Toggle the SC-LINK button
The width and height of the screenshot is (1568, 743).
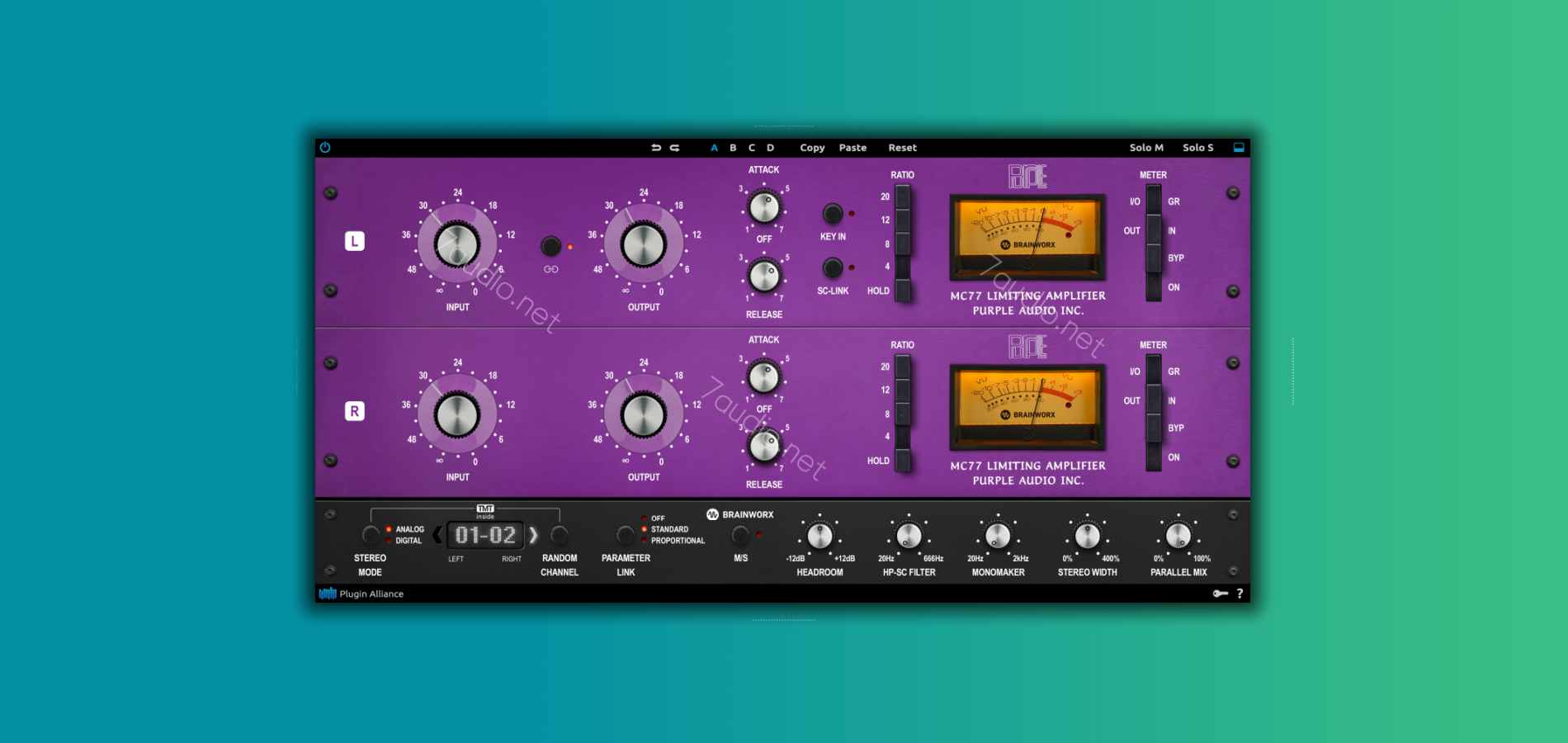tap(833, 267)
